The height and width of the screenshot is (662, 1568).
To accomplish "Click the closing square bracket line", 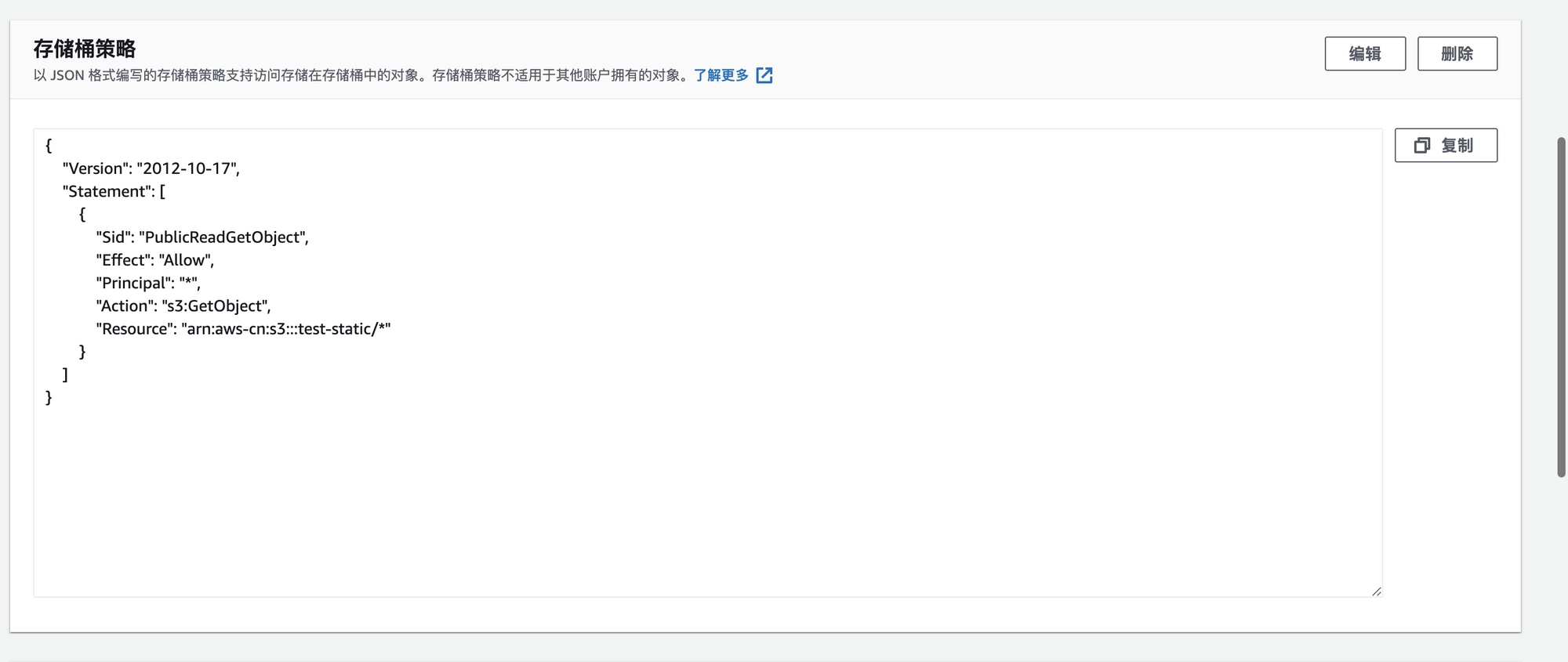I will 65,374.
